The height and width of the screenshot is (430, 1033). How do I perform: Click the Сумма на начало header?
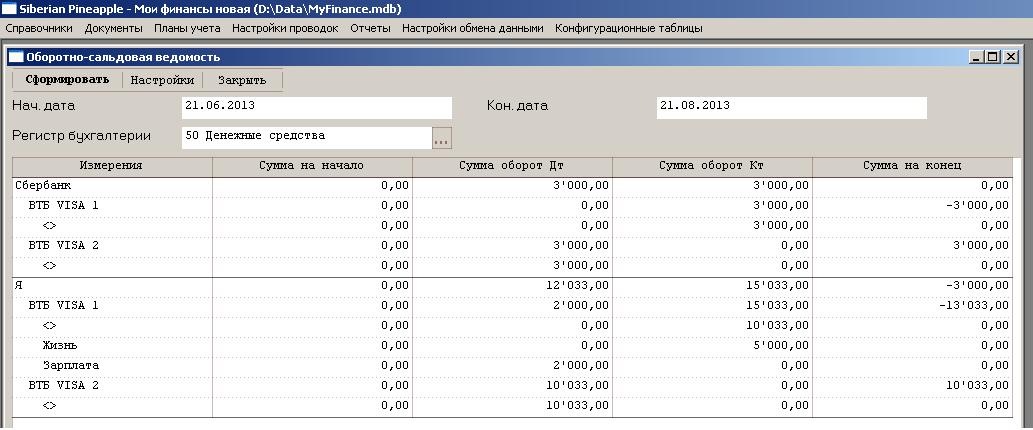point(312,167)
